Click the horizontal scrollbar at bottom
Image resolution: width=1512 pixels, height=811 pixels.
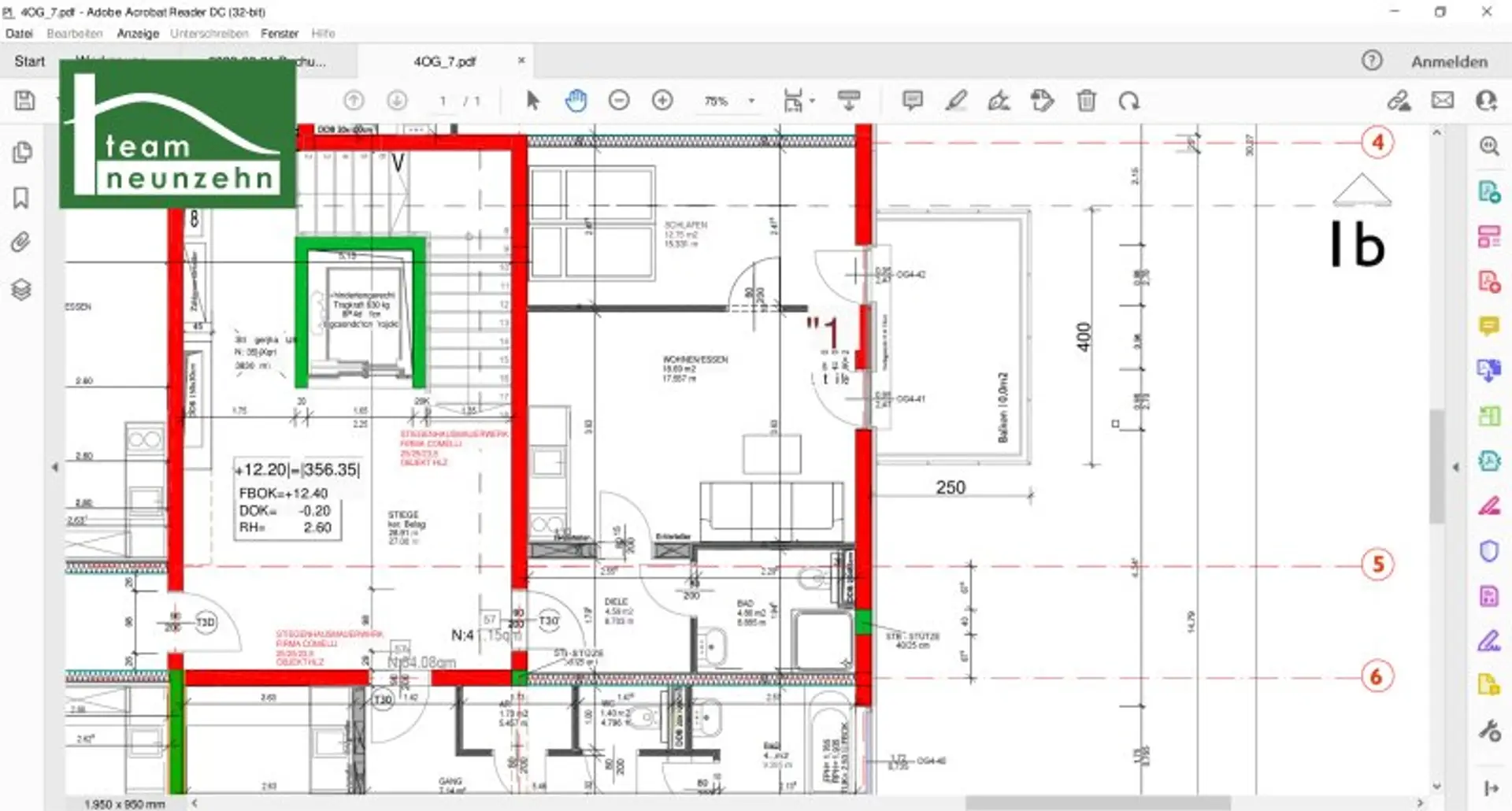1098,802
